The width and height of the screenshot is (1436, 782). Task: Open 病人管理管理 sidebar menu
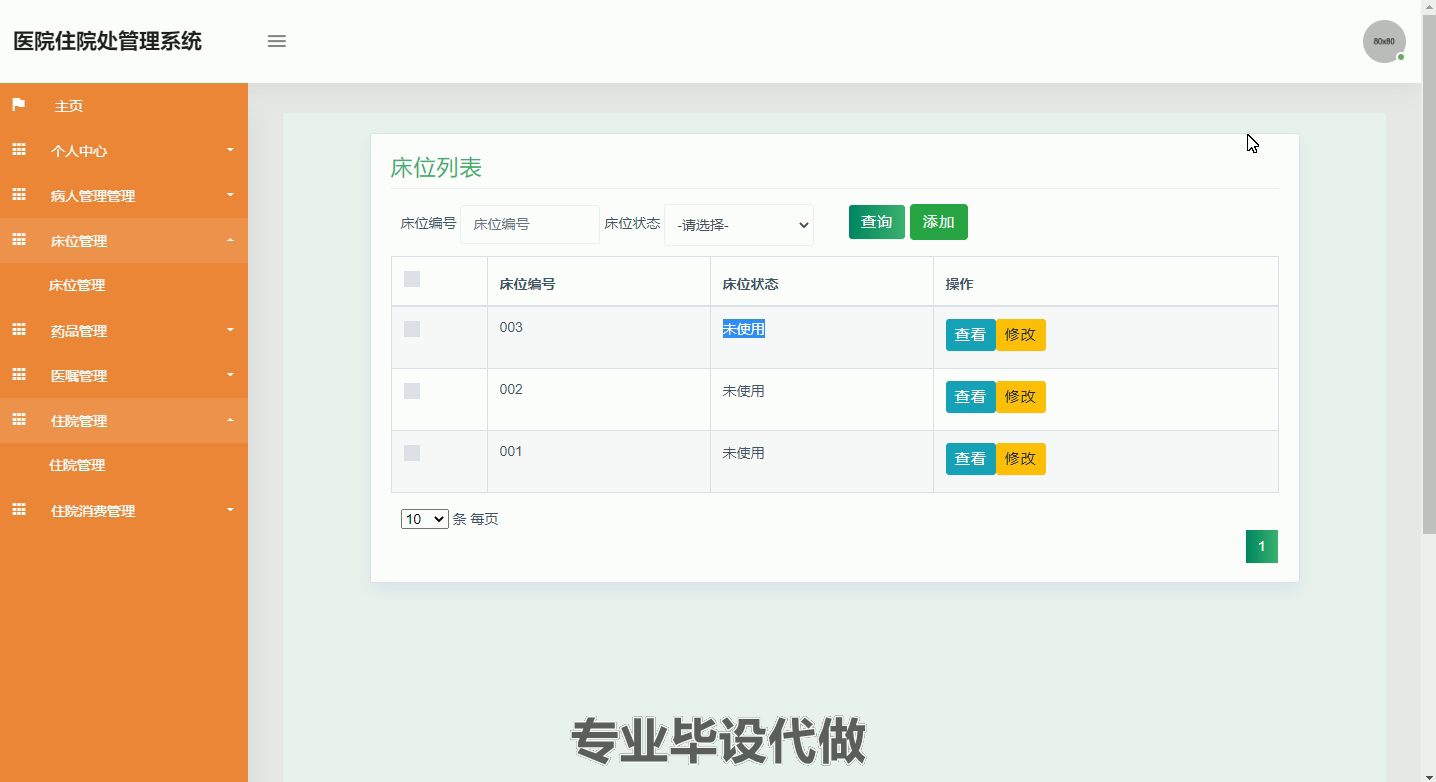(x=93, y=196)
